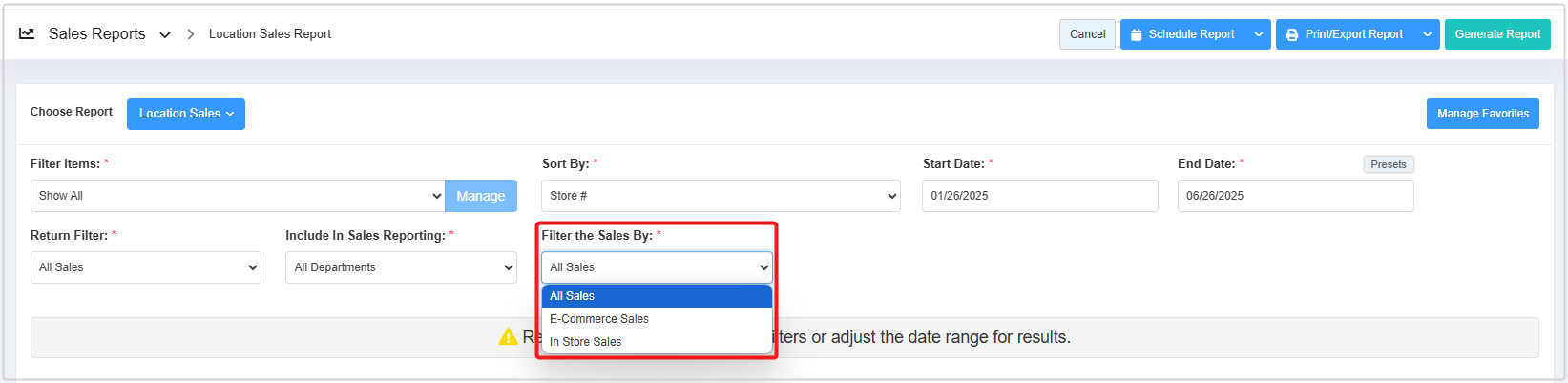The image size is (1568, 383).
Task: Click the Manage Favorites button
Action: point(1482,114)
